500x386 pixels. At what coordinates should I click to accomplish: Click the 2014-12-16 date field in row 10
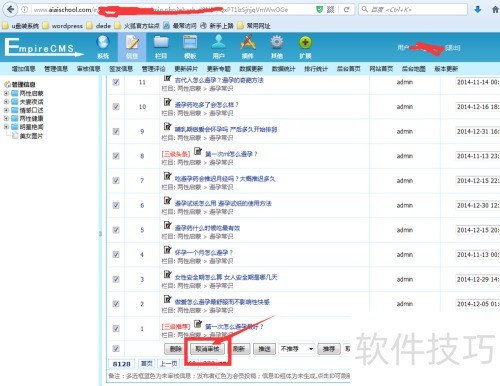pyautogui.click(x=478, y=107)
